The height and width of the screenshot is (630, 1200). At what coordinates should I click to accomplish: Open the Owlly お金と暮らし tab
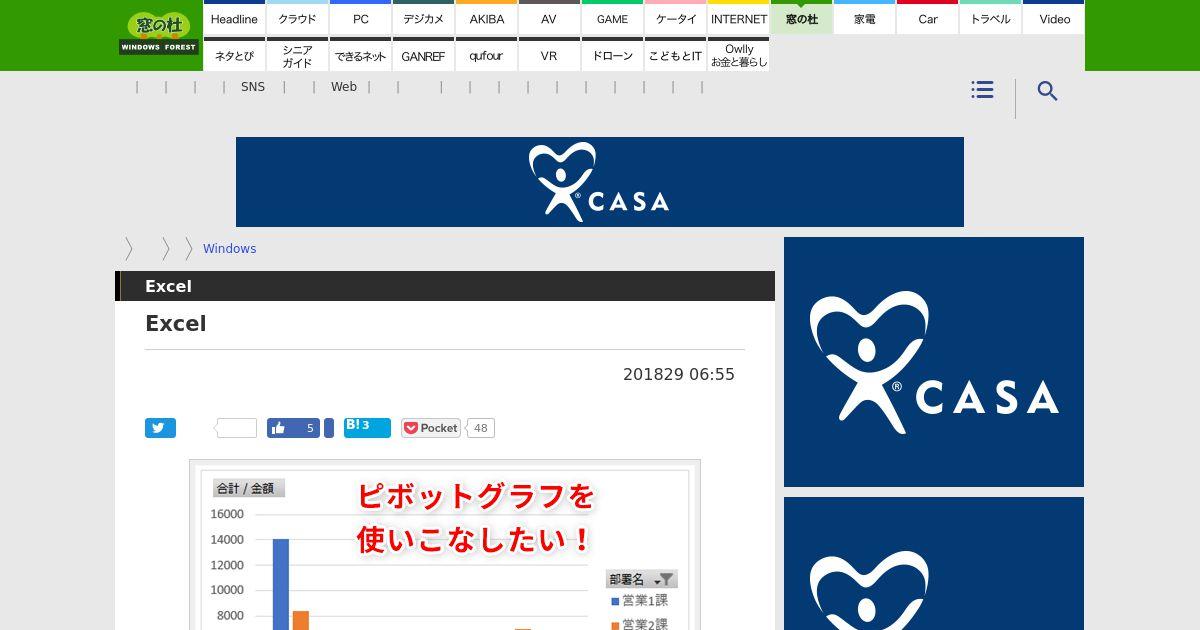738,54
